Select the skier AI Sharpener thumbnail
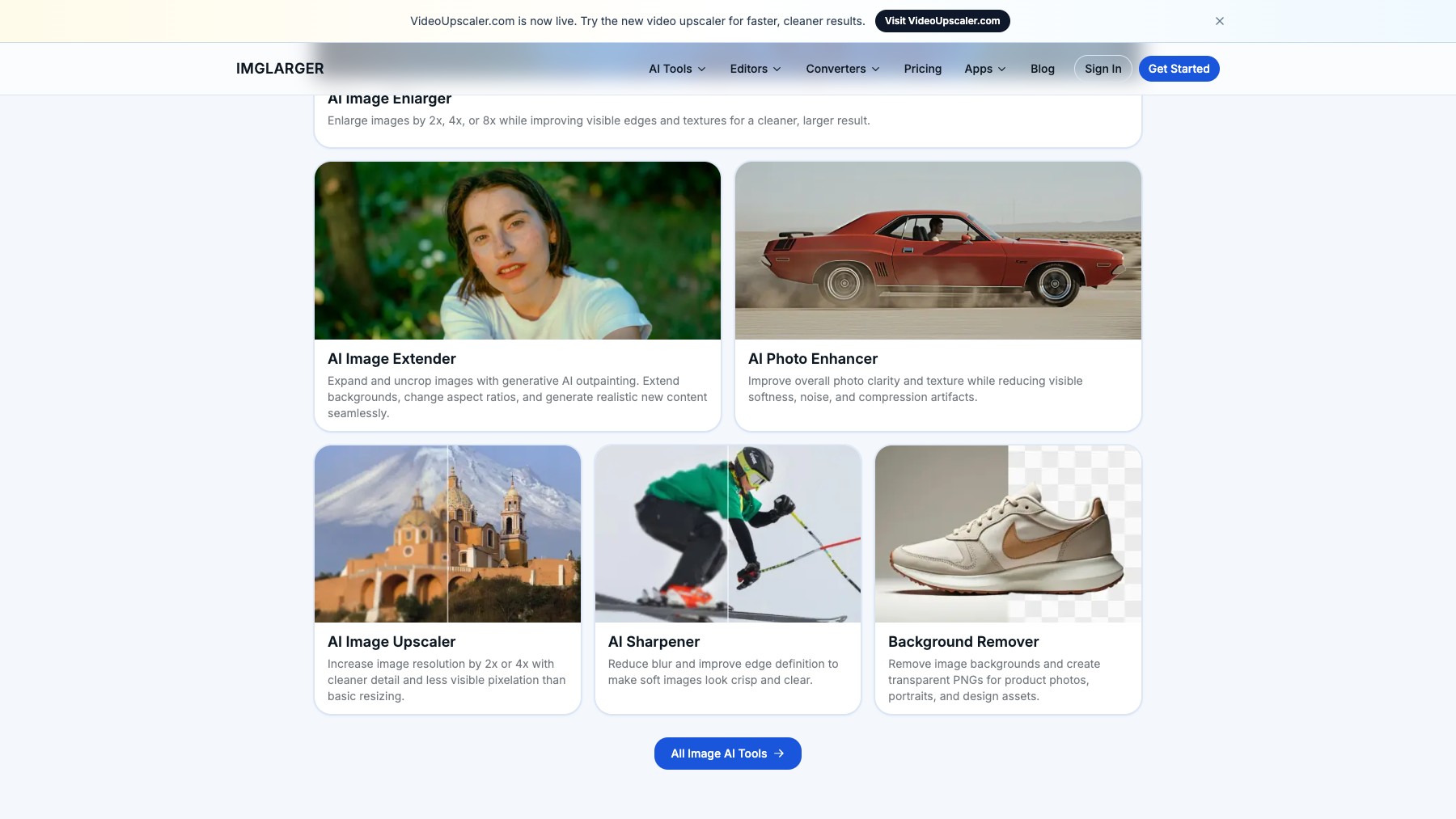Screen dimensions: 1456x819 click(x=728, y=534)
